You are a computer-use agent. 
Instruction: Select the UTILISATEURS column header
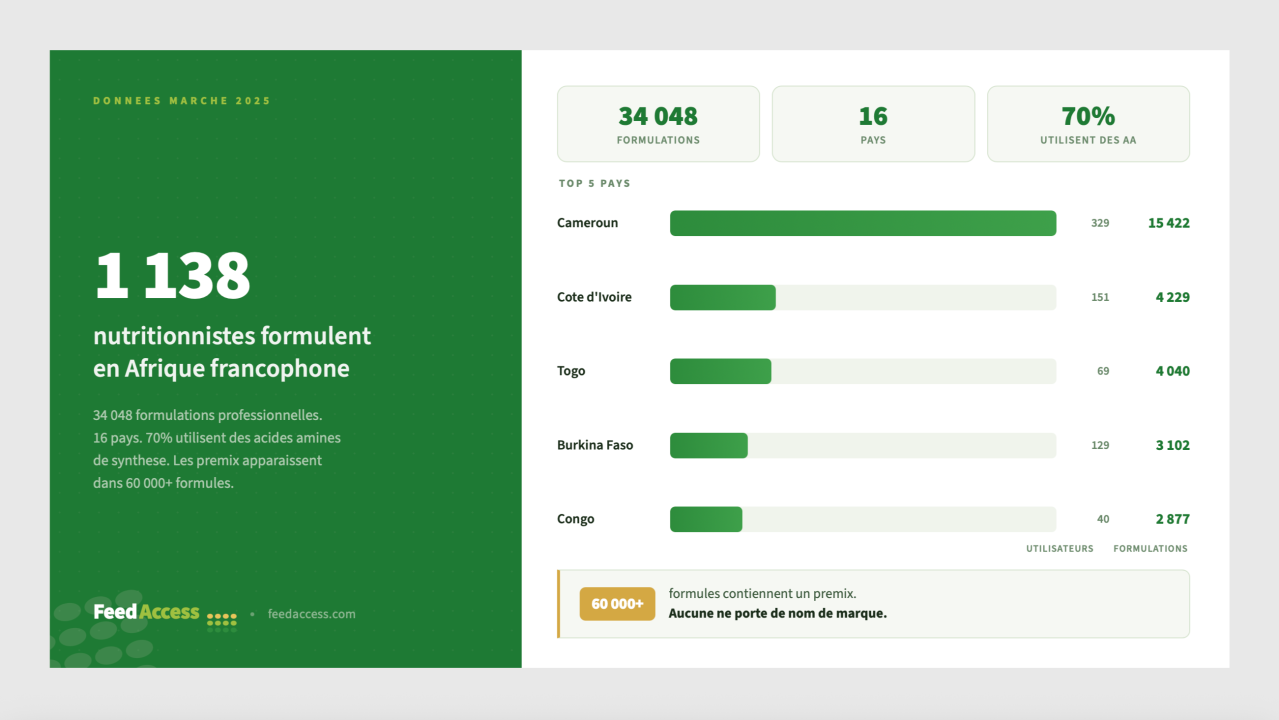pyautogui.click(x=1059, y=548)
